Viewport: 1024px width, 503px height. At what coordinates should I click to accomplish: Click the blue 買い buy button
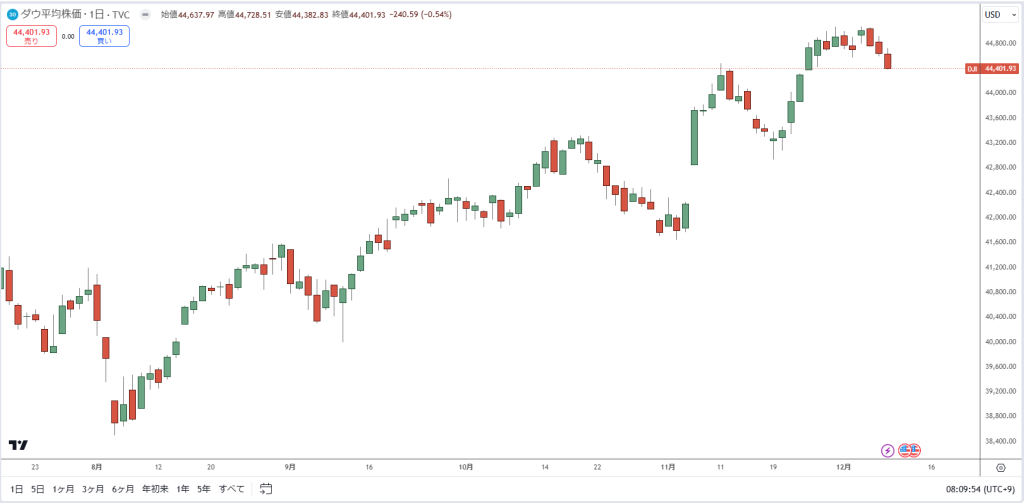click(x=104, y=36)
